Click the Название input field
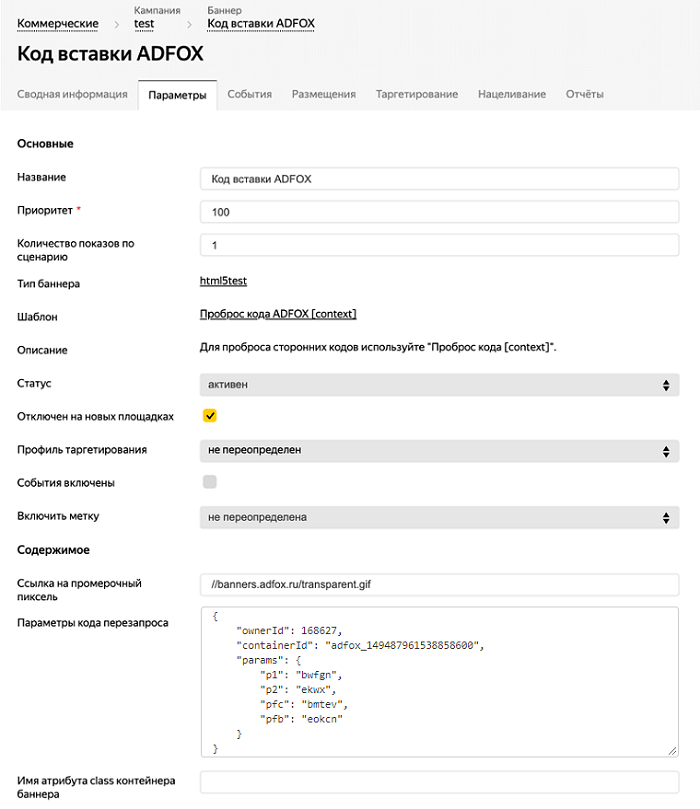 (439, 179)
